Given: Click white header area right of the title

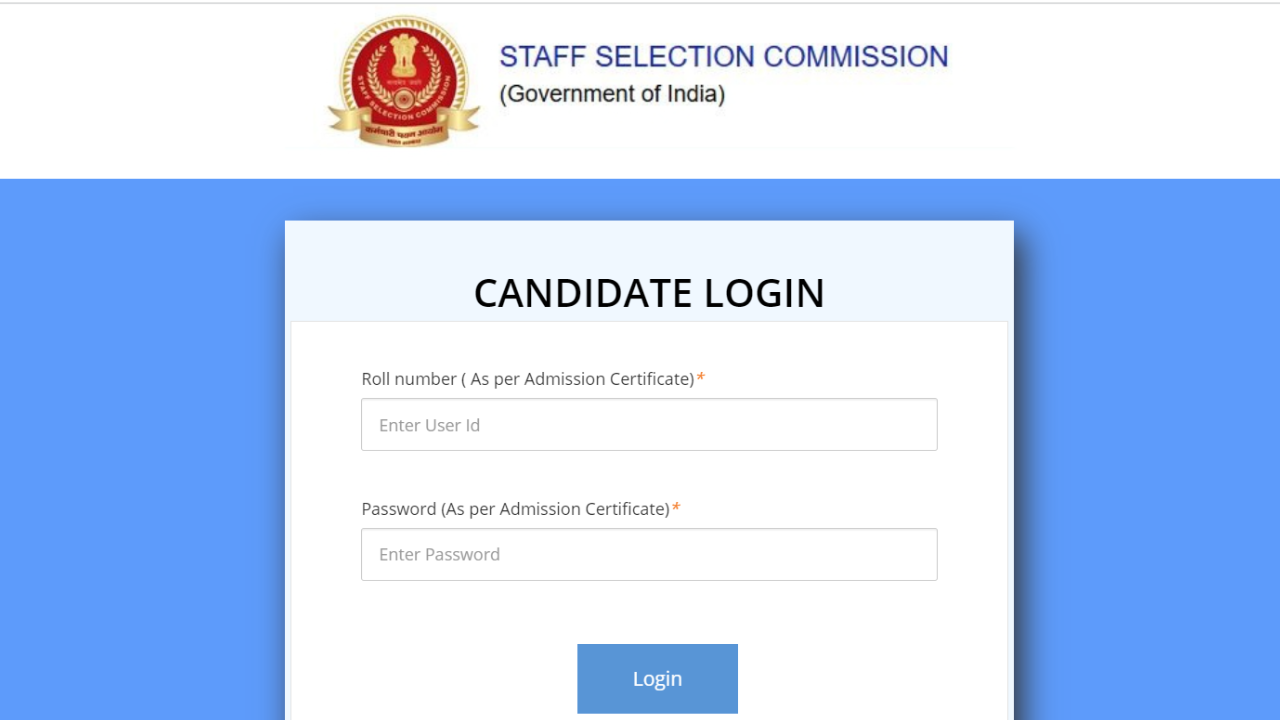Looking at the screenshot, I should 1120,90.
